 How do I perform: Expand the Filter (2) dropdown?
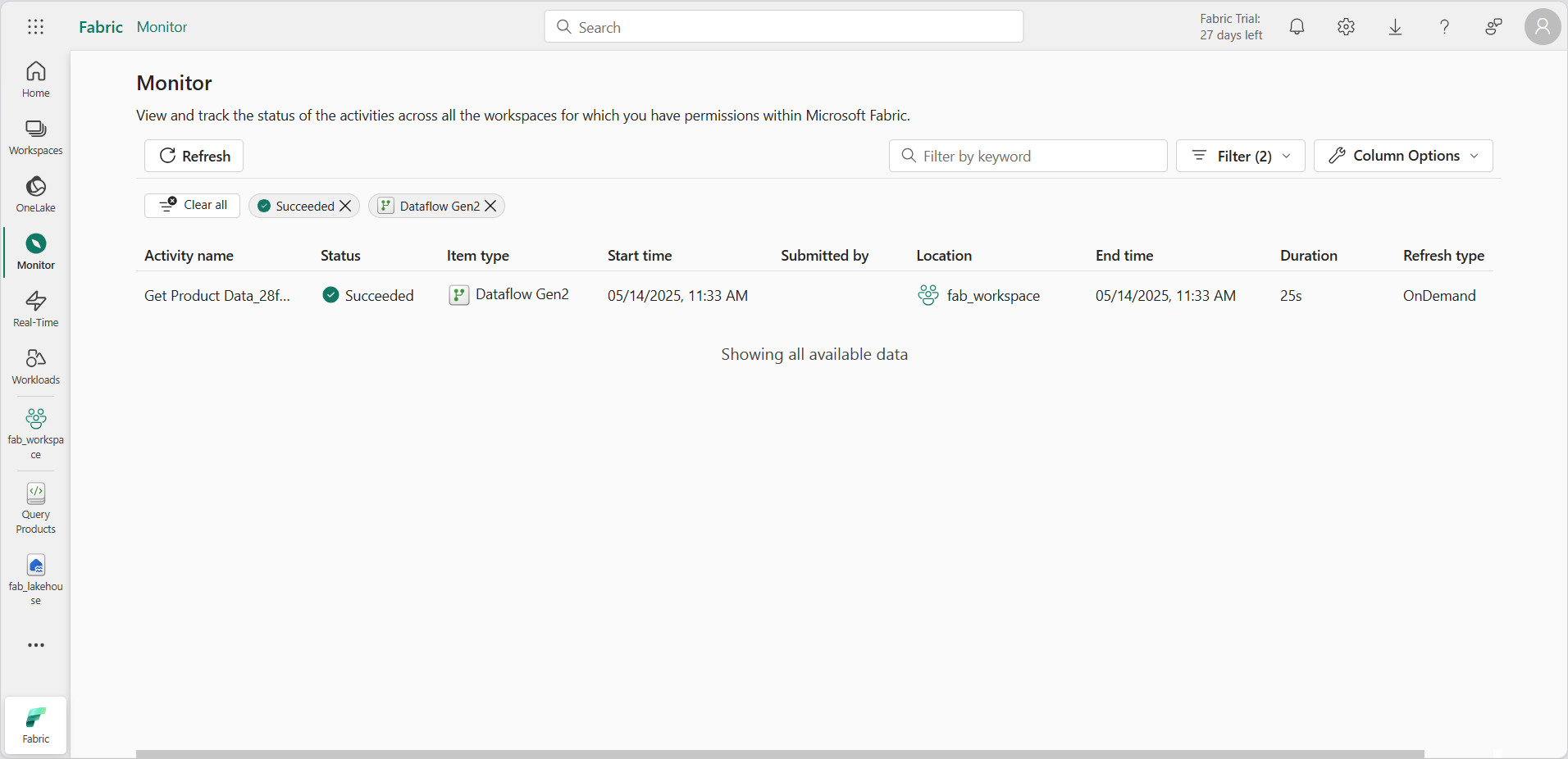(1240, 156)
